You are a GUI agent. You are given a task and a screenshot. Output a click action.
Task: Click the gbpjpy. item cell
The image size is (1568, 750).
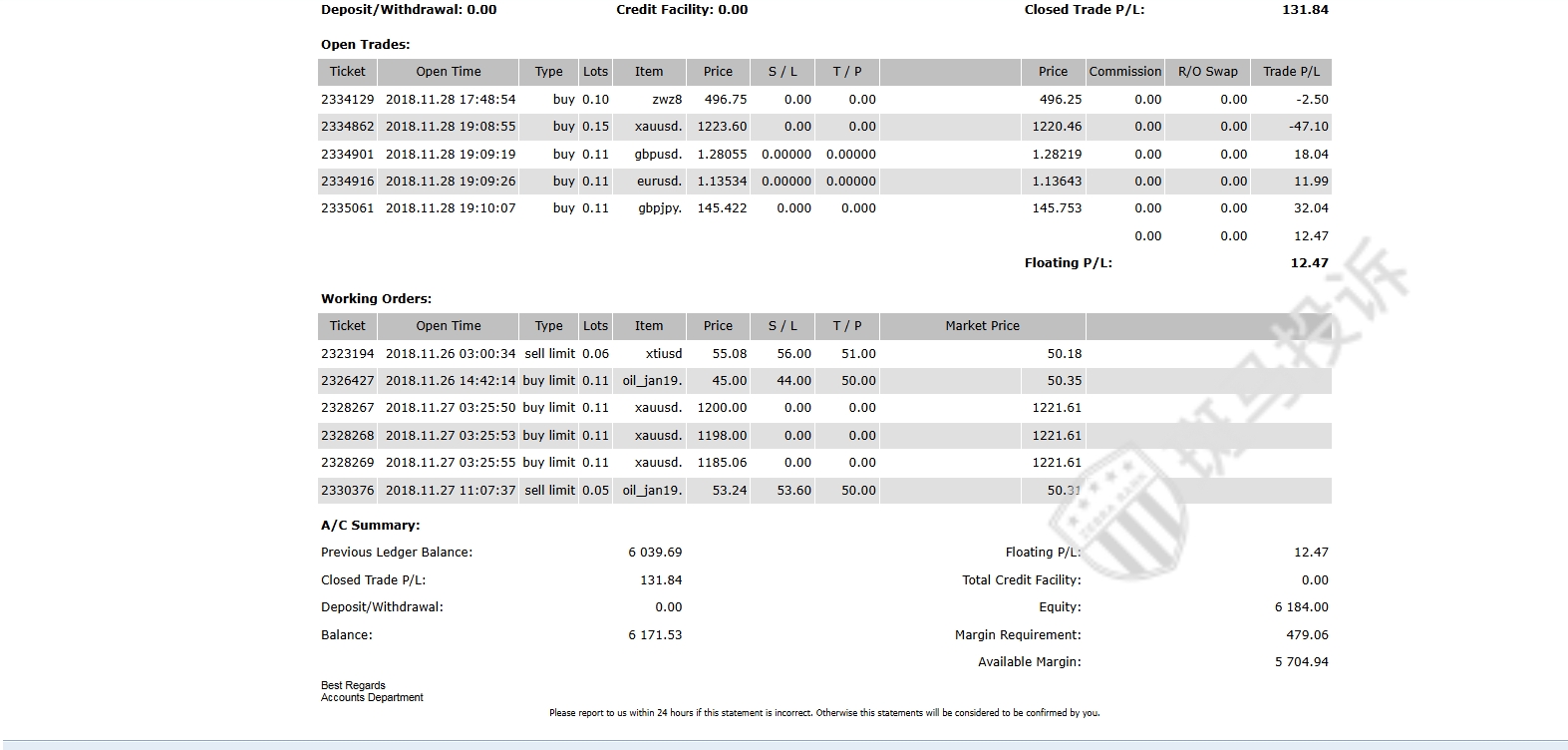click(660, 208)
